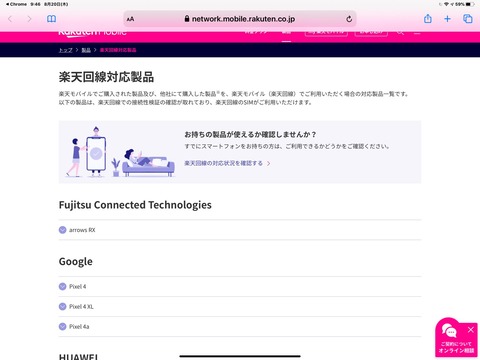Select the arrows RX row text

point(82,230)
